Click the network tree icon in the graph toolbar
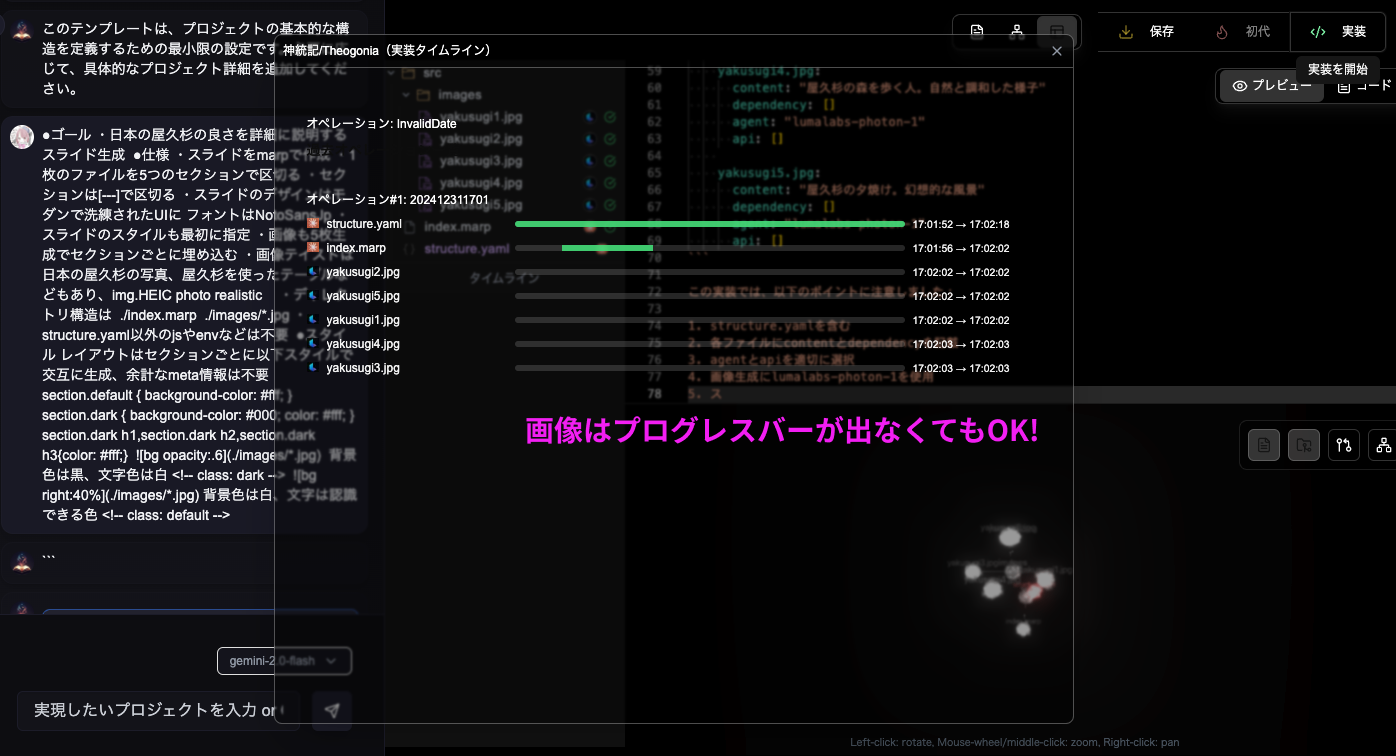This screenshot has height=756, width=1396. point(1384,445)
